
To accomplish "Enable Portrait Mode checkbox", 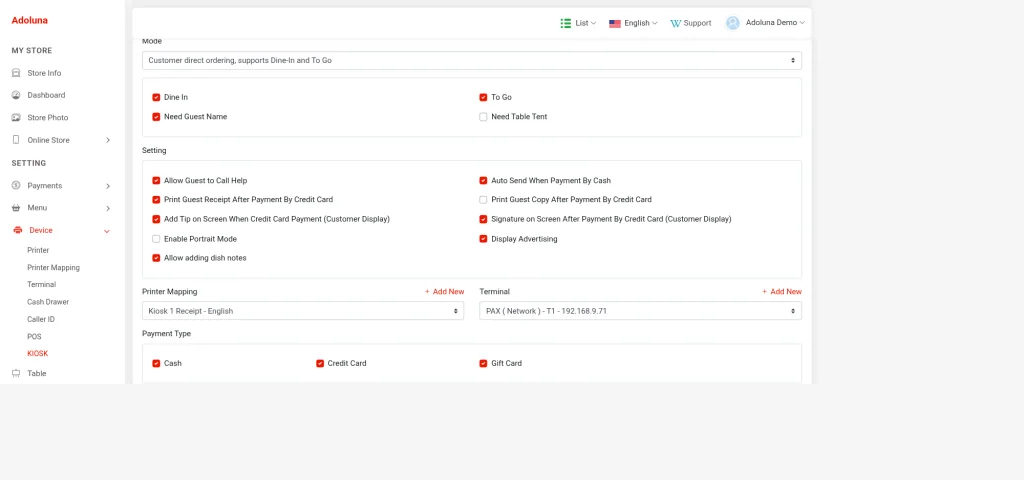I will (x=156, y=239).
